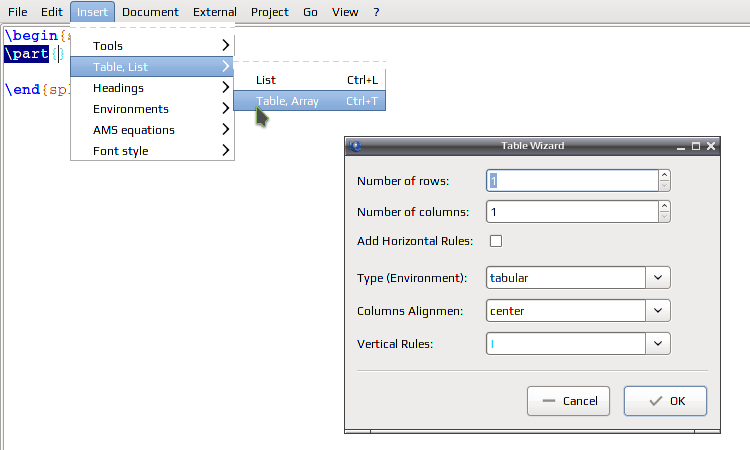Open the Go menu

coord(310,12)
